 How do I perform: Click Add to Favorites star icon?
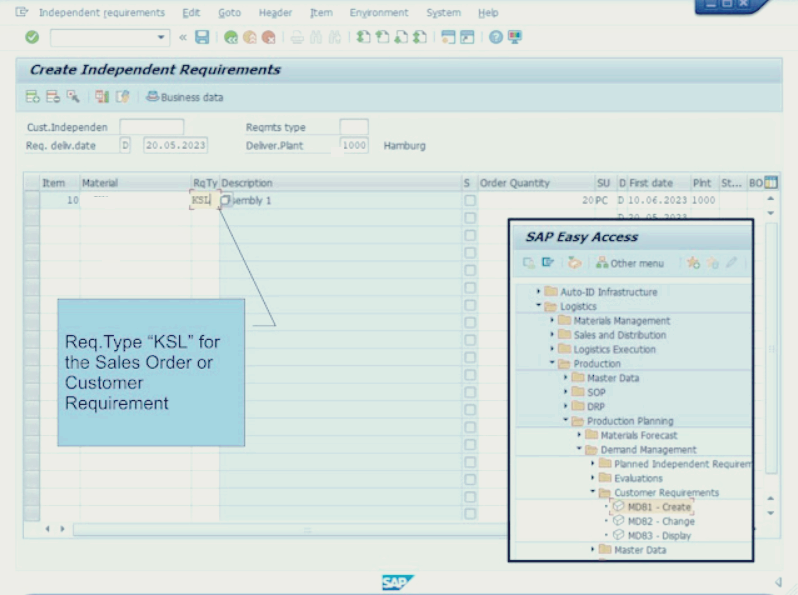click(x=693, y=263)
